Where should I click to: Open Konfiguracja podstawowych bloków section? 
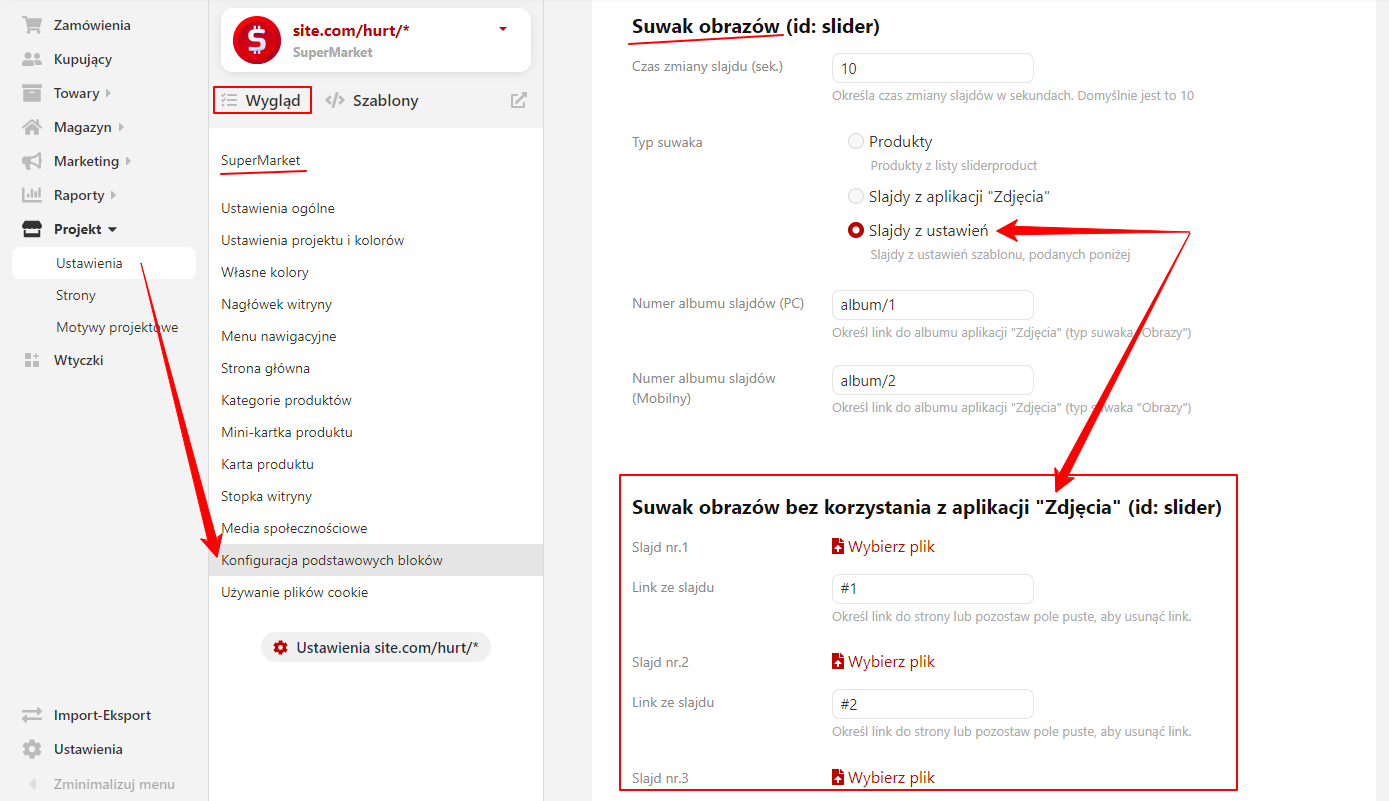pyautogui.click(x=376, y=560)
